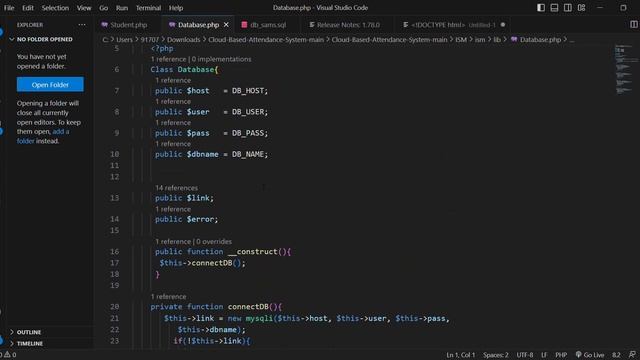Viewport: 640px width, 360px height.
Task: Open Go menu
Action: pyautogui.click(x=104, y=8)
